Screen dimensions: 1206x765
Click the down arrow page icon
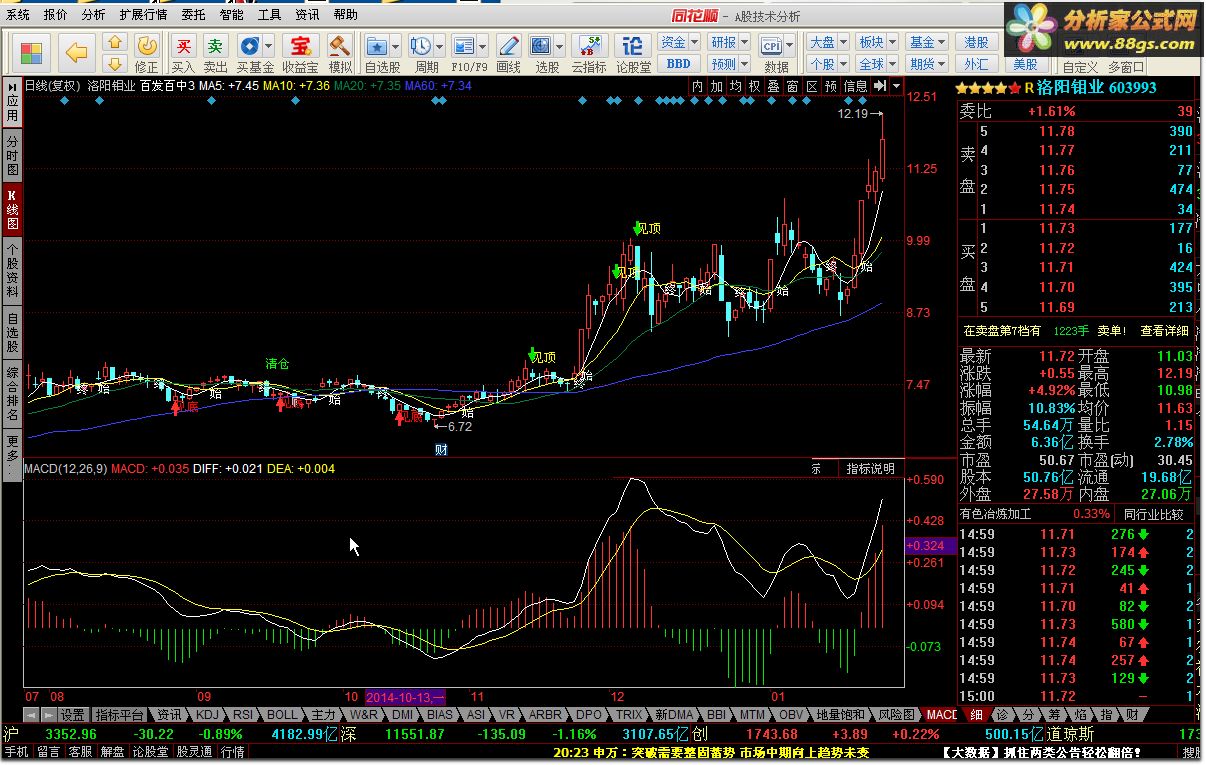coord(115,63)
